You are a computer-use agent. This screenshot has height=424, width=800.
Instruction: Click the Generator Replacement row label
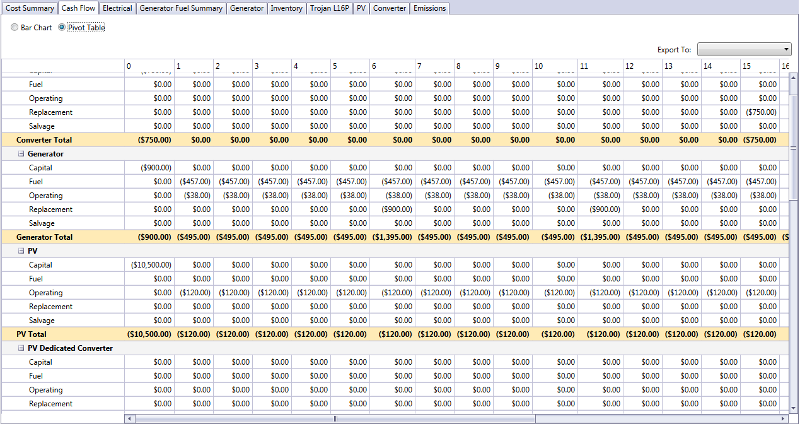51,209
